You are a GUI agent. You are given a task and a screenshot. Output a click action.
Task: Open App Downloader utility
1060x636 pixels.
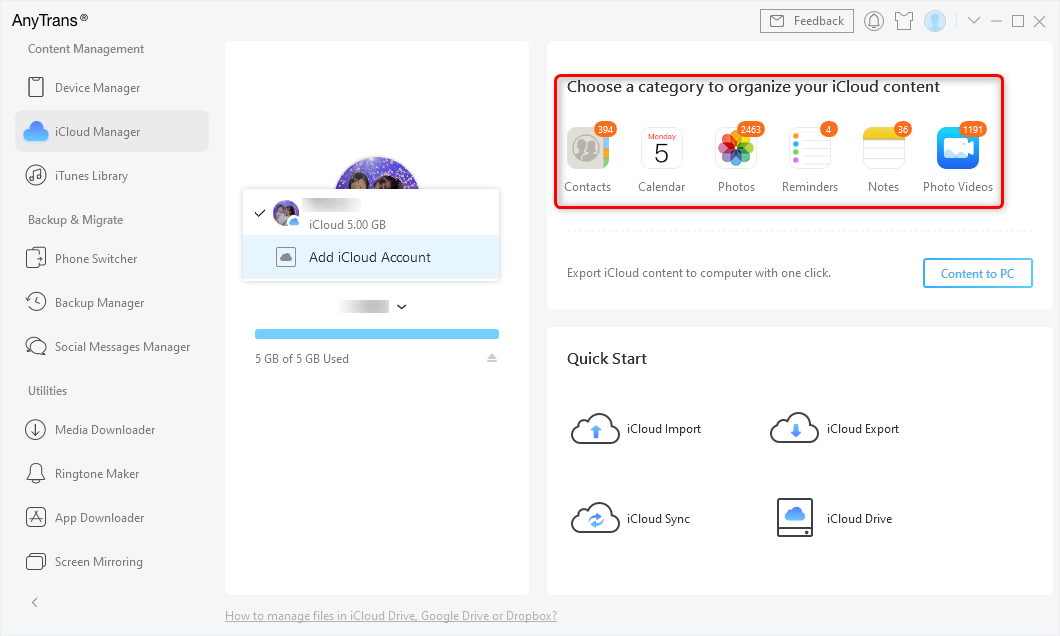point(112,518)
